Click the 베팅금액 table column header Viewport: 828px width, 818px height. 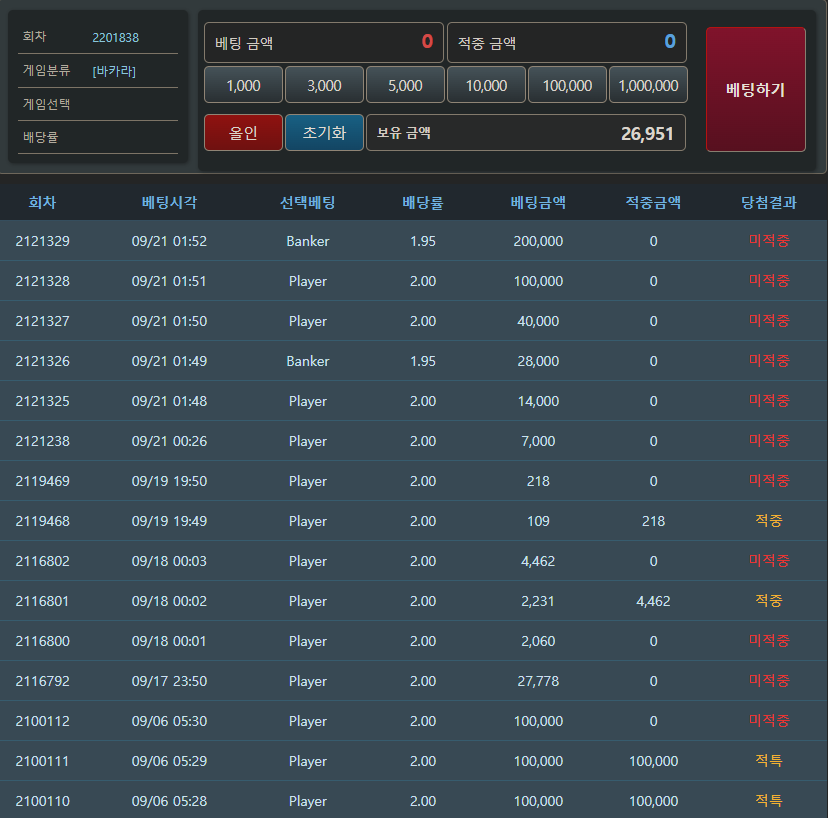pyautogui.click(x=538, y=202)
